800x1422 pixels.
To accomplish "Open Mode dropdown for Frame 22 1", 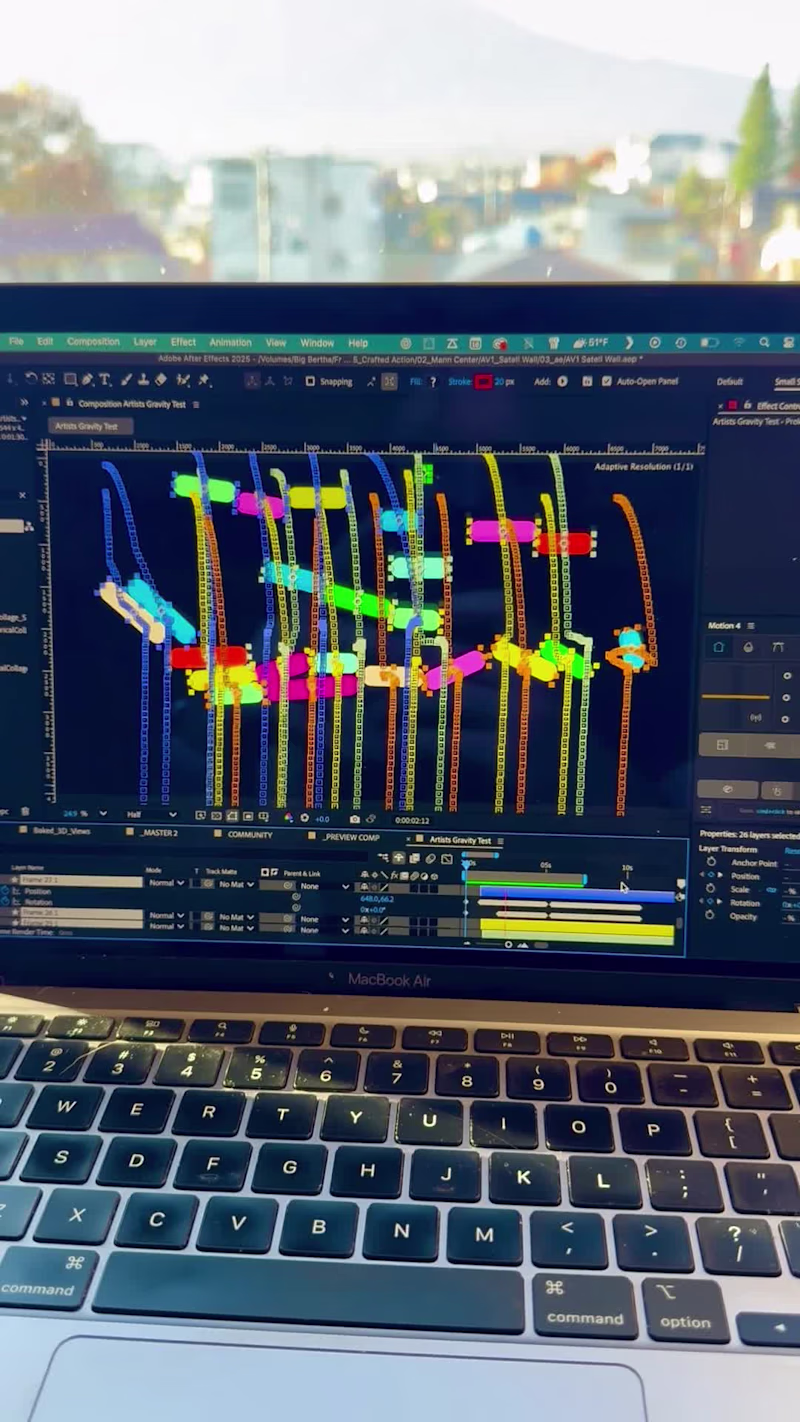I will pyautogui.click(x=167, y=883).
